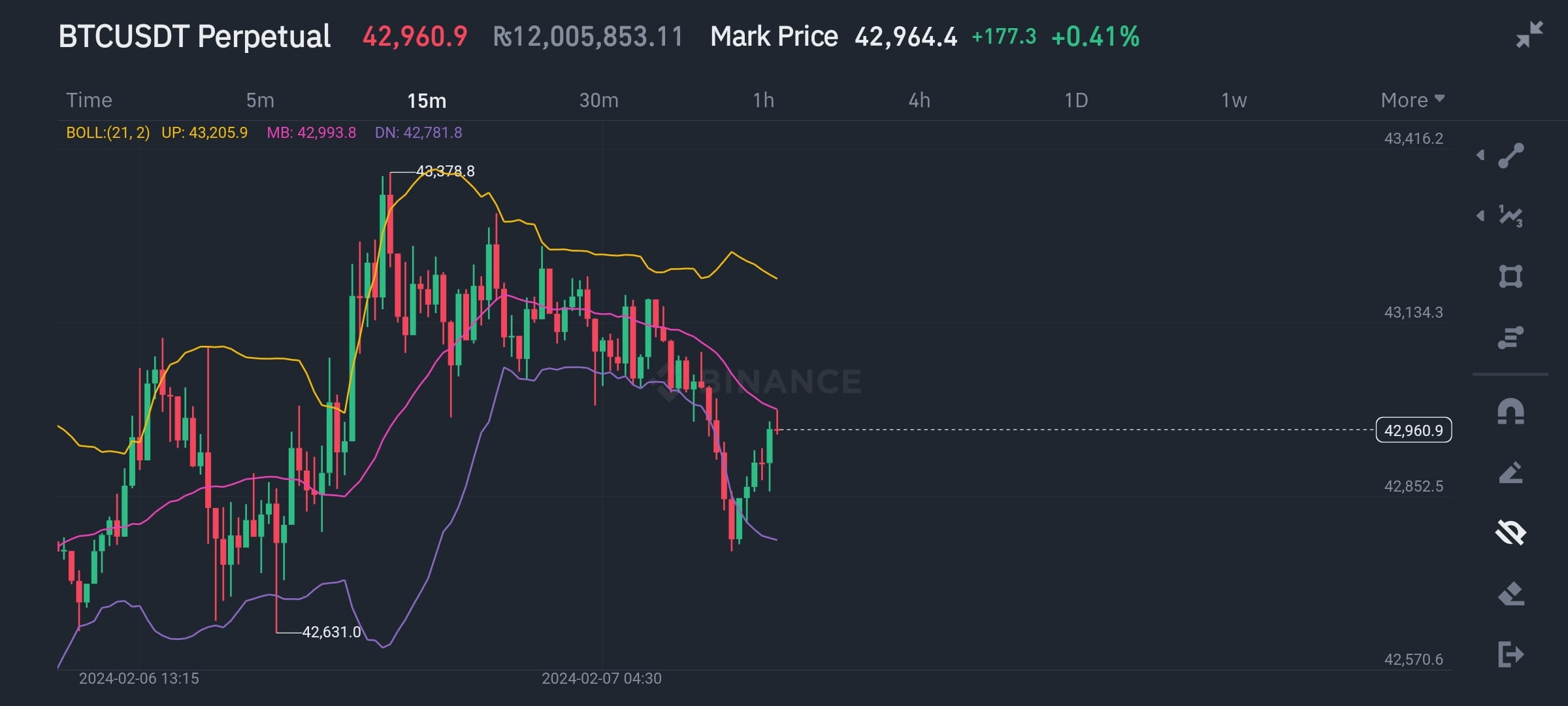
Task: Switch to the 1h timeframe tab
Action: tap(763, 100)
